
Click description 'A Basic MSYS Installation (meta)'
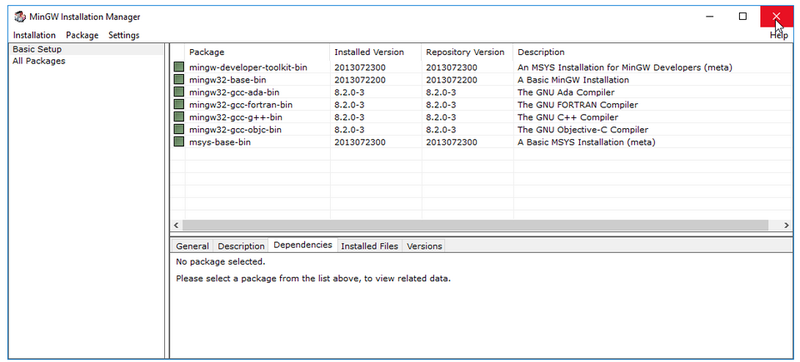pyautogui.click(x=586, y=142)
